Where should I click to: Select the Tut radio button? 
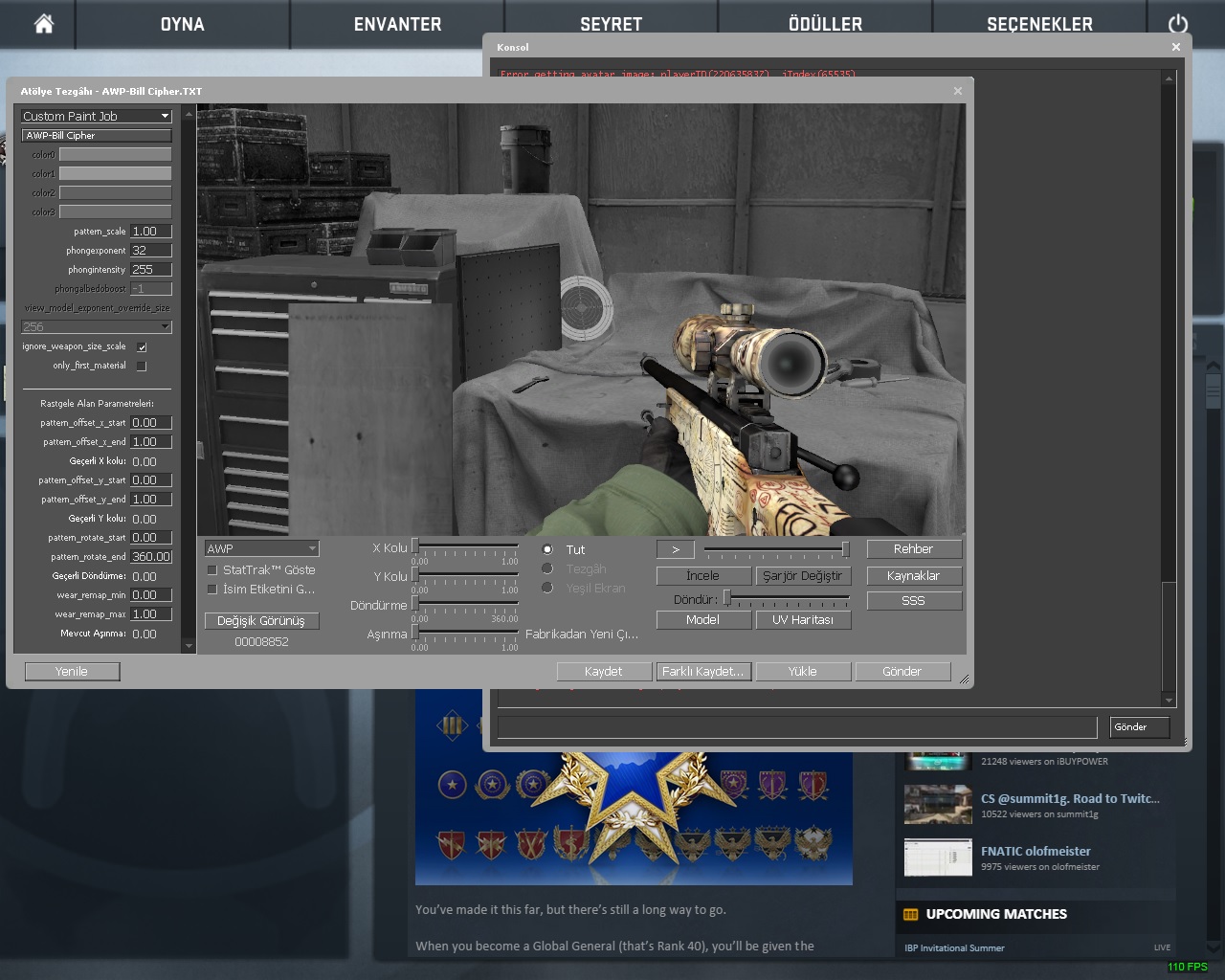click(x=547, y=549)
